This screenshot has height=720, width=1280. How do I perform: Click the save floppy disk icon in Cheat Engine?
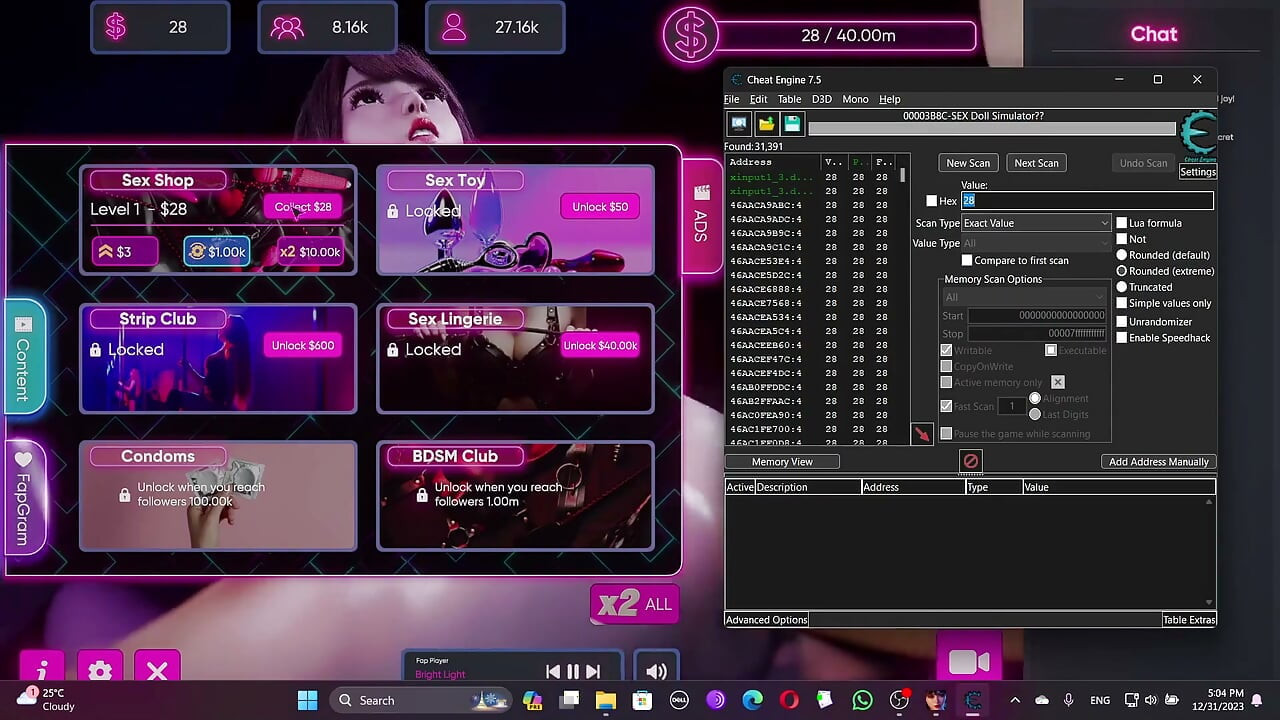pos(792,124)
